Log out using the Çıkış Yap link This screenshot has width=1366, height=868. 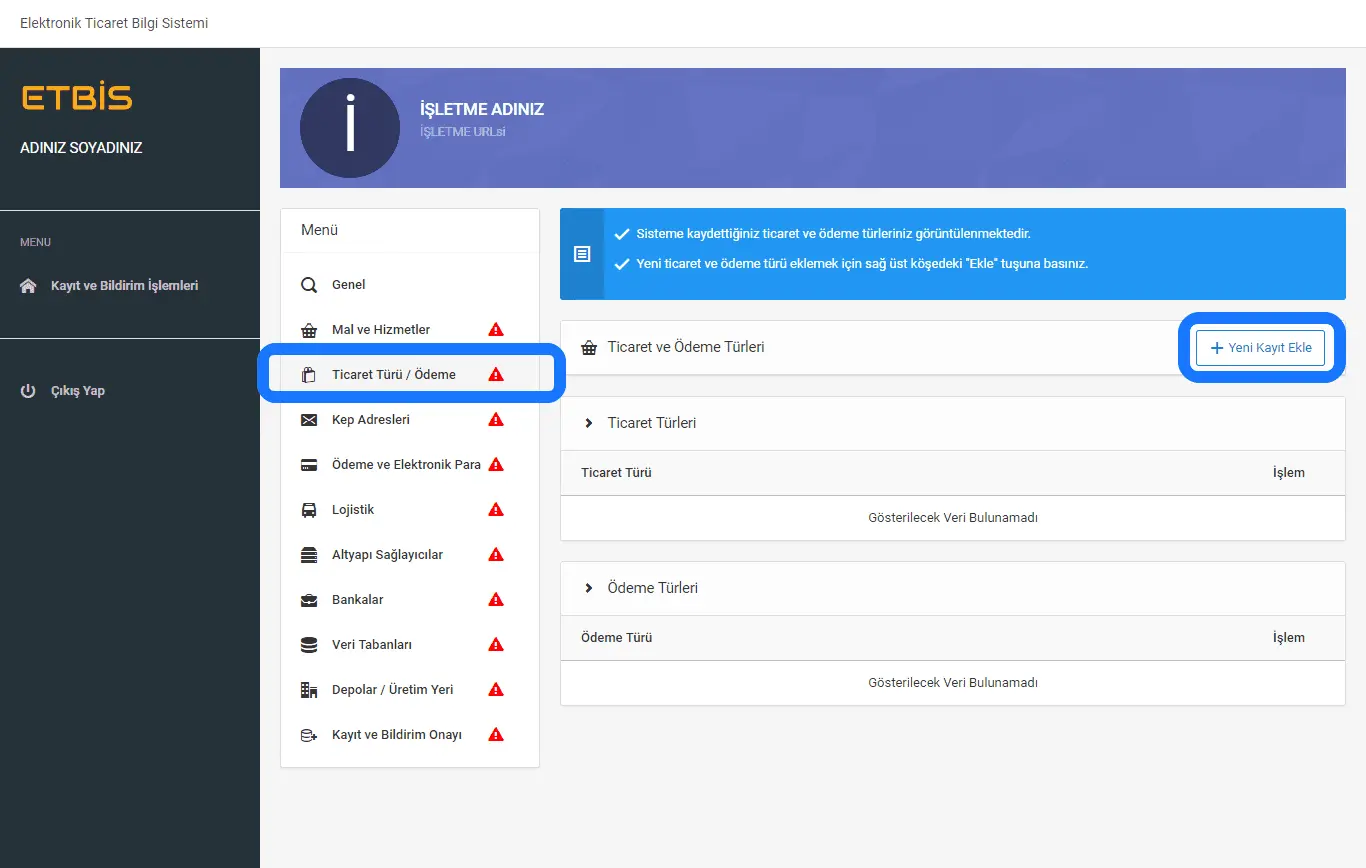pyautogui.click(x=78, y=391)
